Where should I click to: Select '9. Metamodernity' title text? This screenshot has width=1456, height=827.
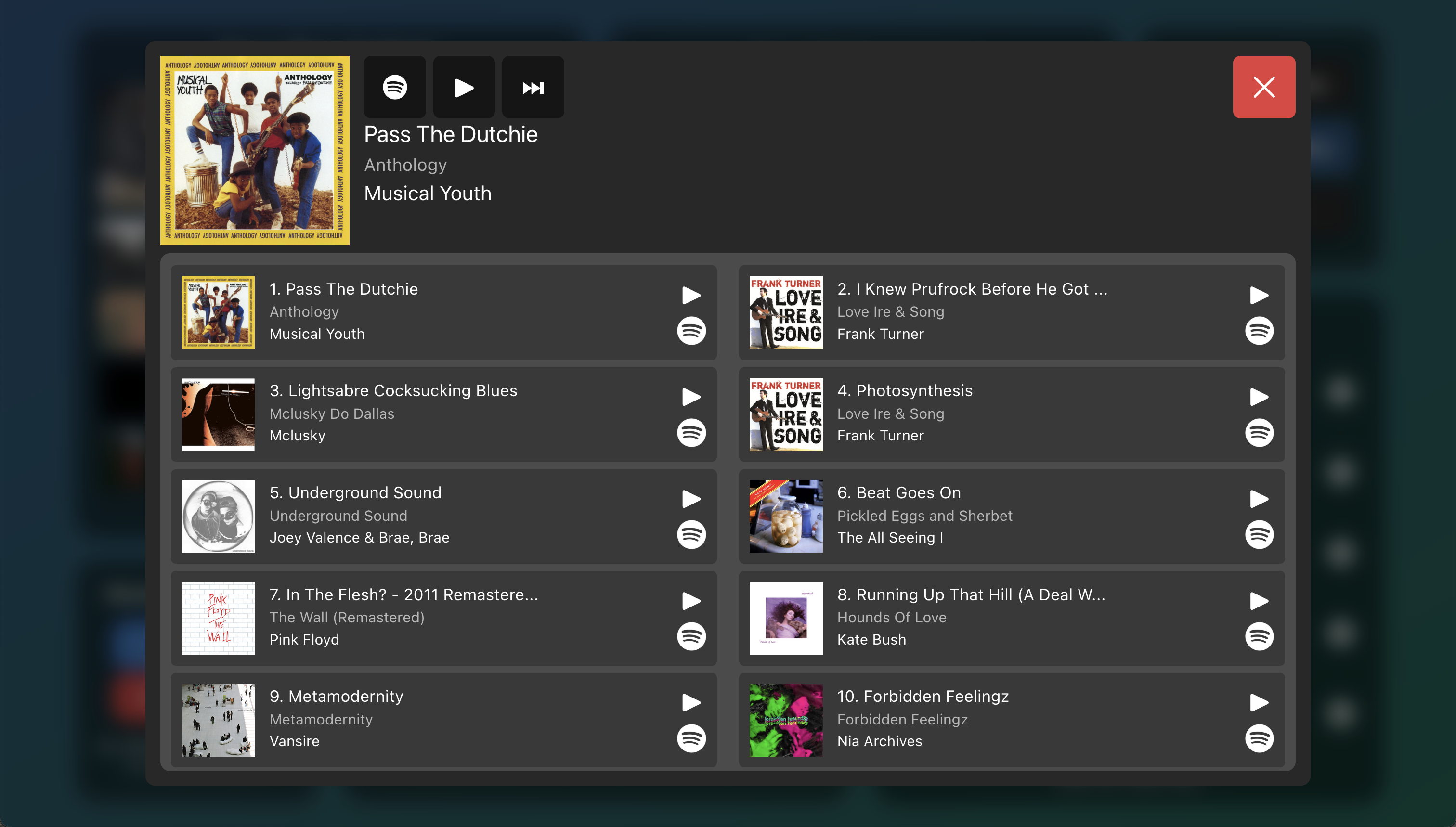tap(336, 697)
